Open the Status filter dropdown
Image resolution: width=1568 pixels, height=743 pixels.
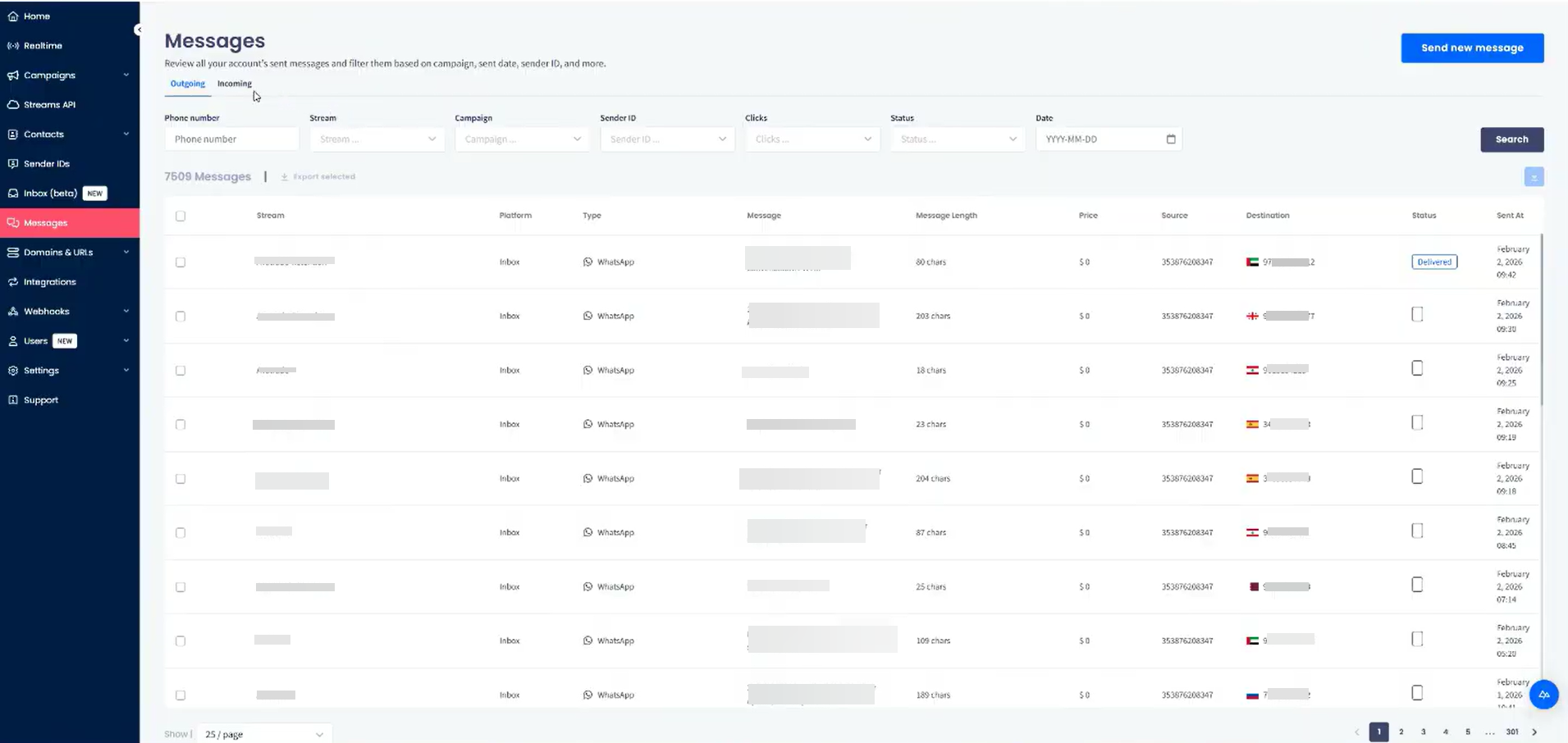(x=958, y=139)
